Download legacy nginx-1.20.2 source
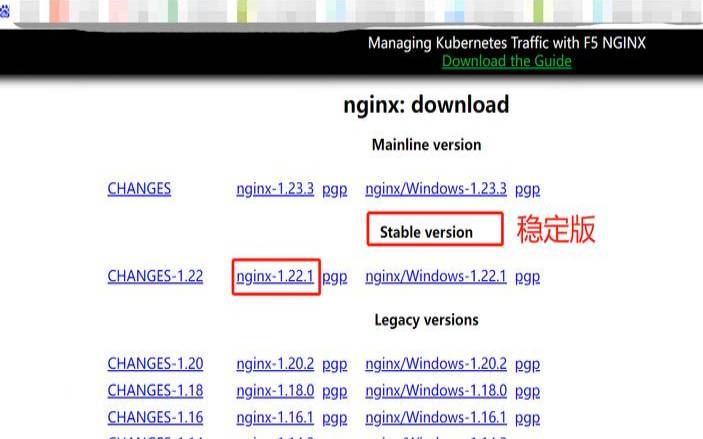 (275, 364)
